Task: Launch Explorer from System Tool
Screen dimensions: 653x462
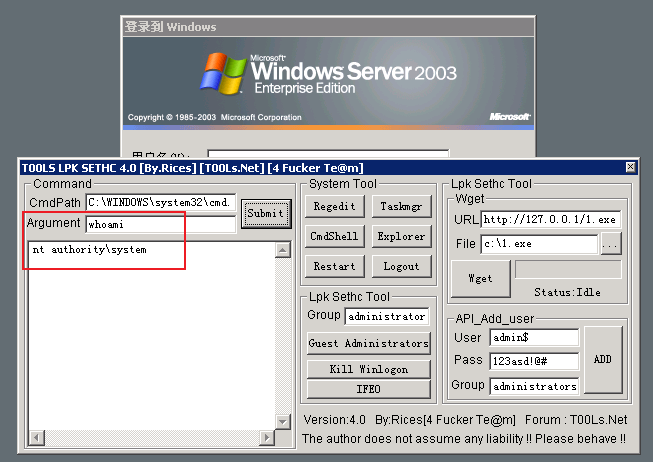Action: point(401,236)
